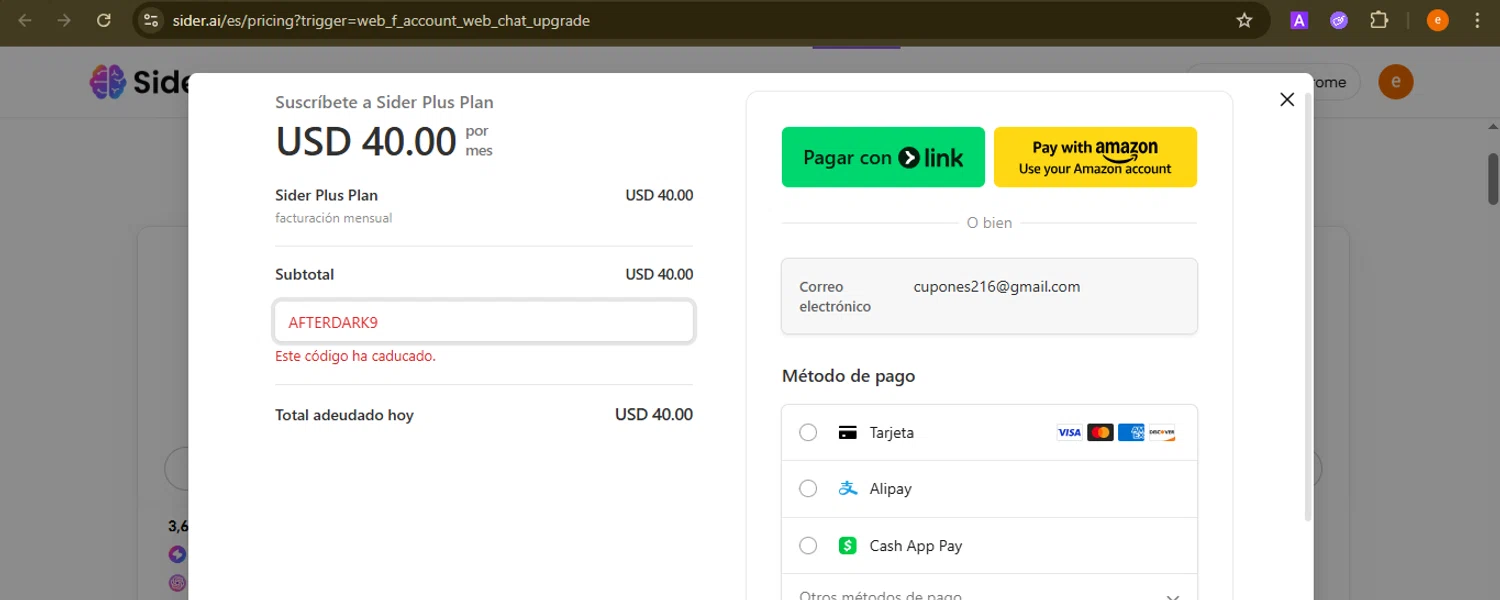Go back with the browser back arrow
The height and width of the screenshot is (600, 1500).
click(25, 20)
